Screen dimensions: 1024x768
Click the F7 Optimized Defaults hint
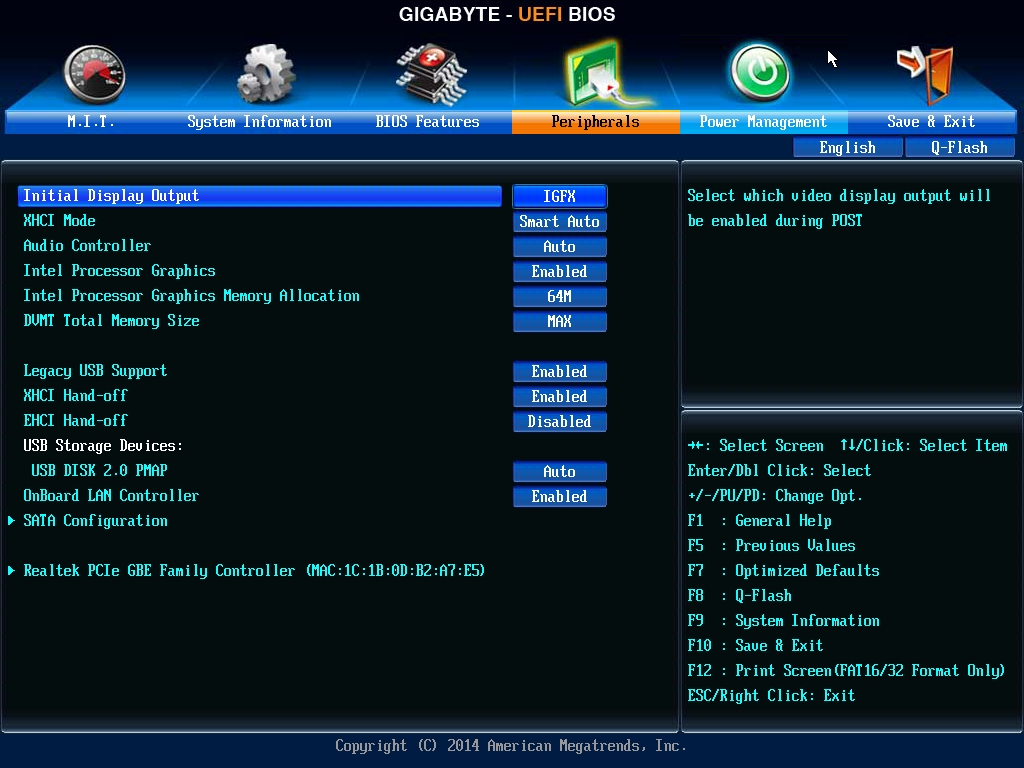point(783,570)
